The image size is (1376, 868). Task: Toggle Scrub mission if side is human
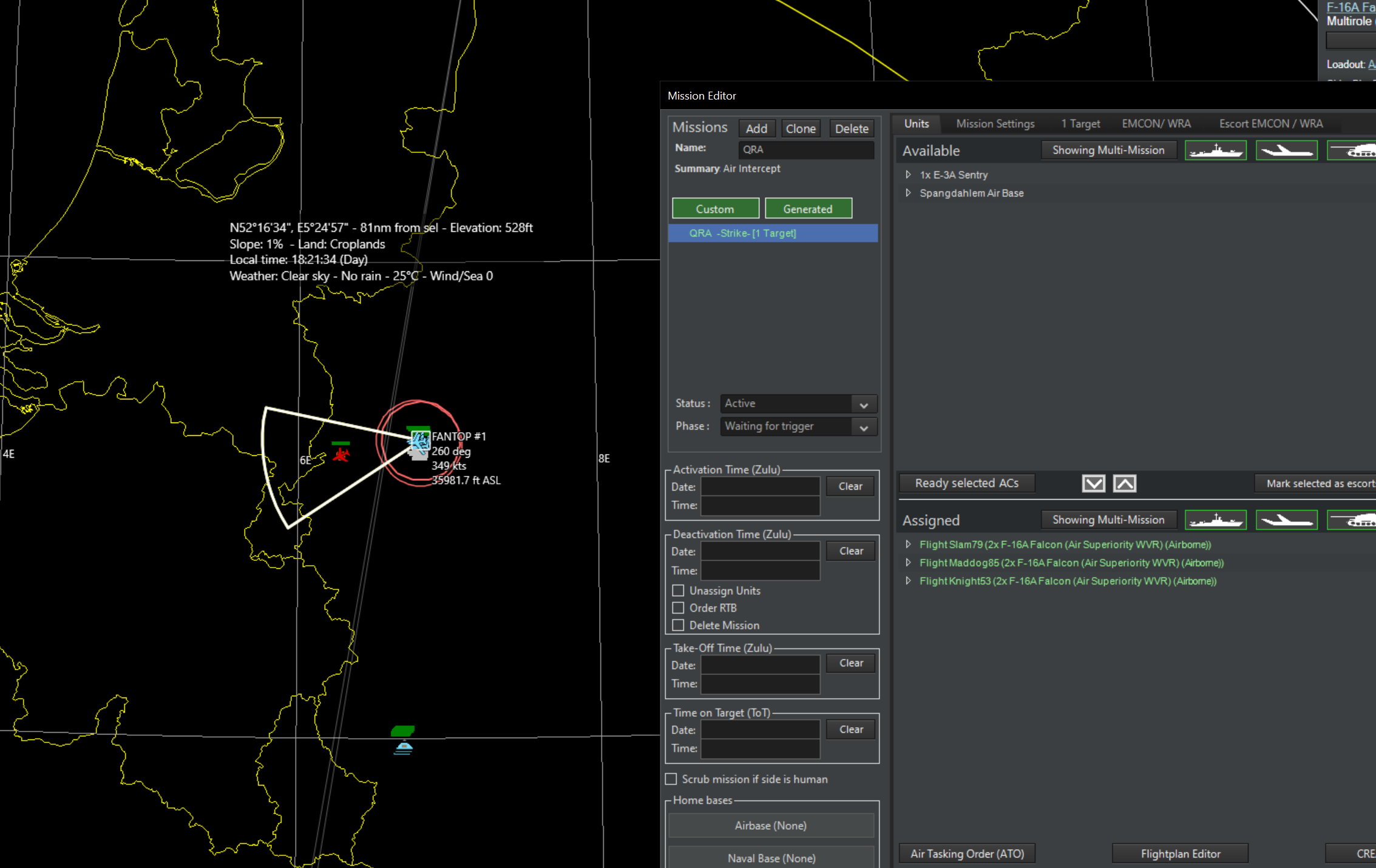point(671,779)
